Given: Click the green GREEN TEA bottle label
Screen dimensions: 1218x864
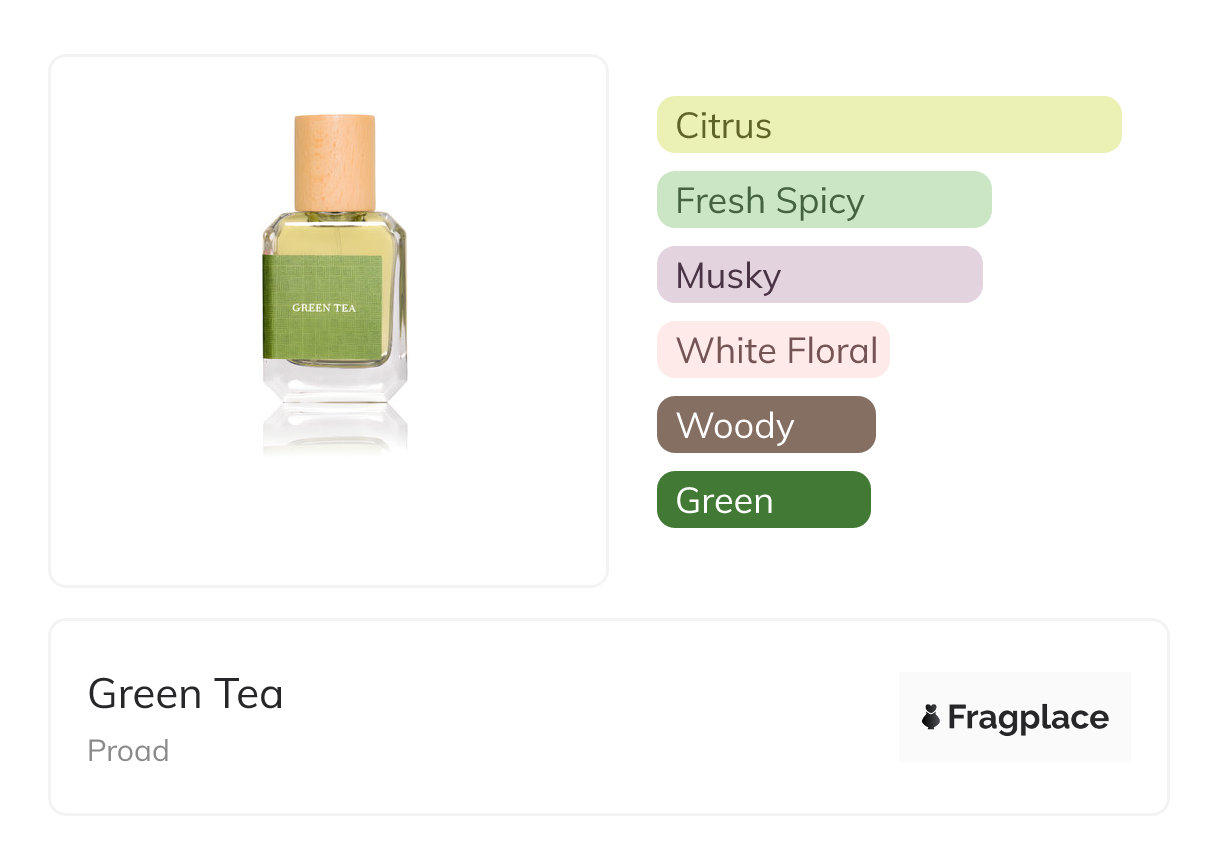Looking at the screenshot, I should pos(323,307).
